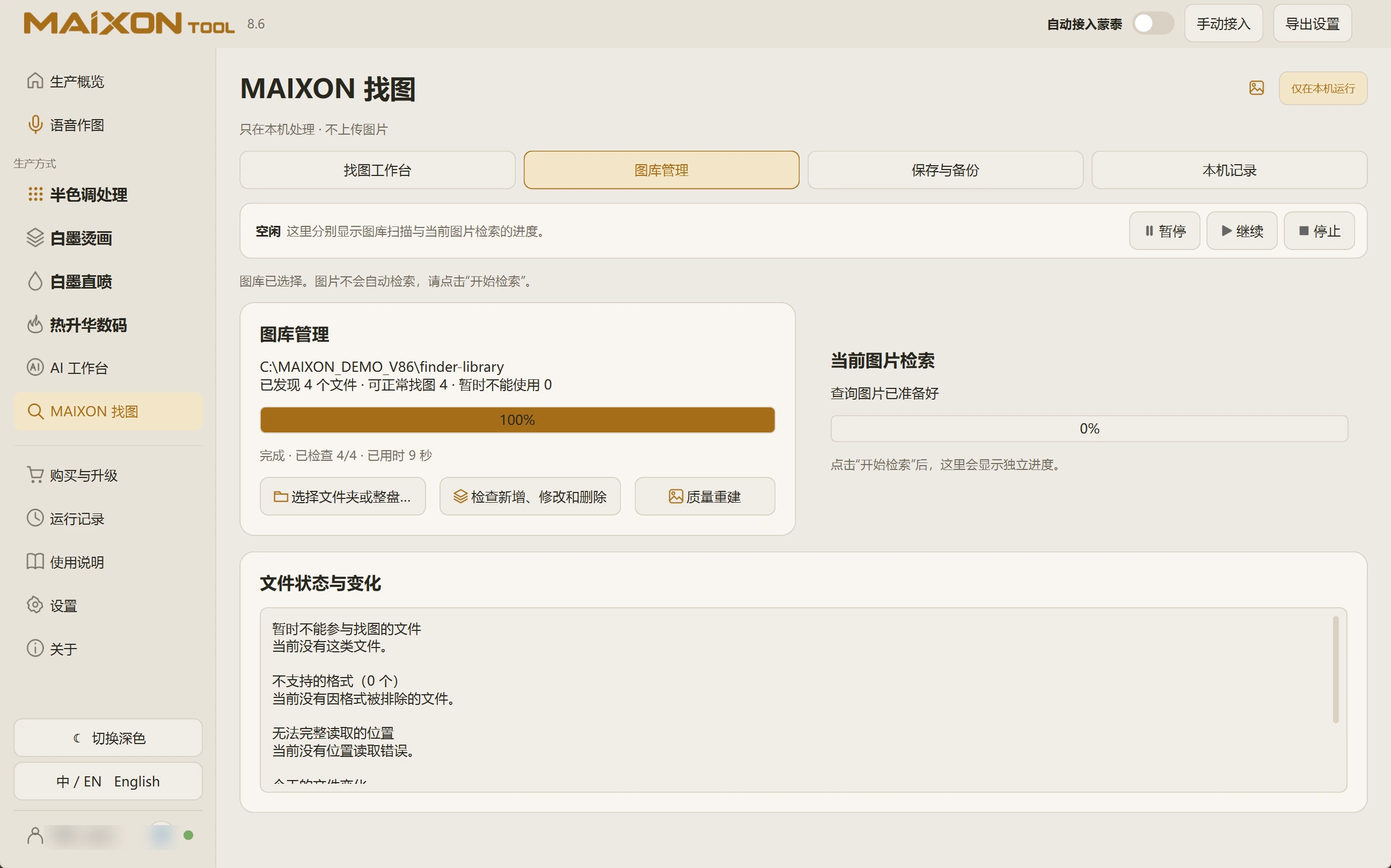The image size is (1391, 868).
Task: Click image icon beside 仅在本机运行
Action: click(x=1257, y=88)
